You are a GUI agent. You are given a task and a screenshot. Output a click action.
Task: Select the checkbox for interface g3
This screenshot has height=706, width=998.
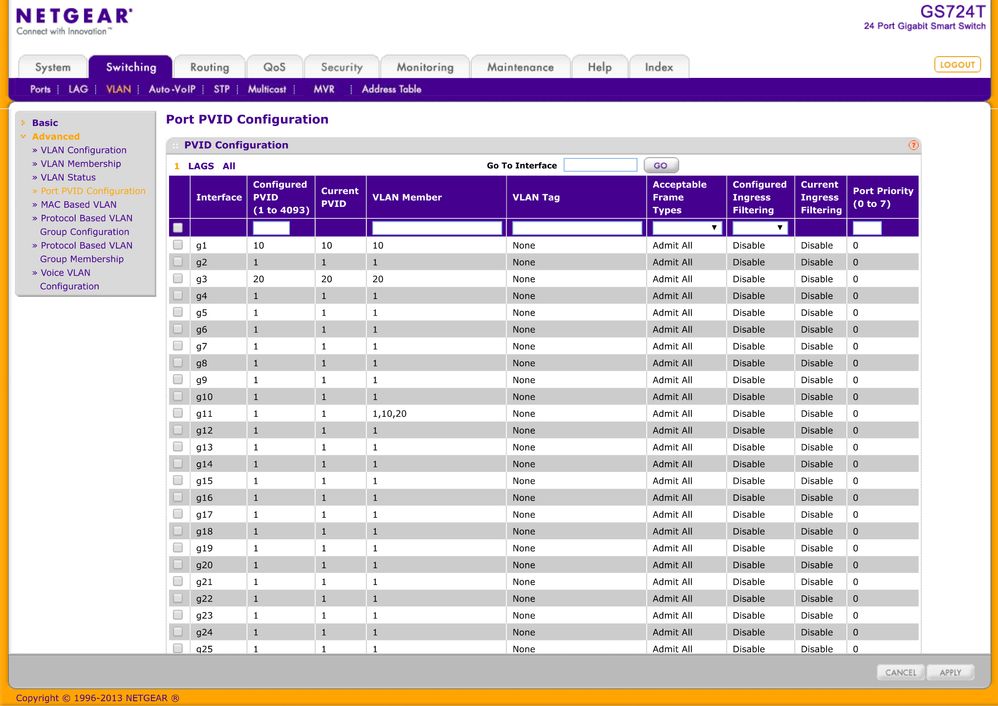(x=178, y=278)
